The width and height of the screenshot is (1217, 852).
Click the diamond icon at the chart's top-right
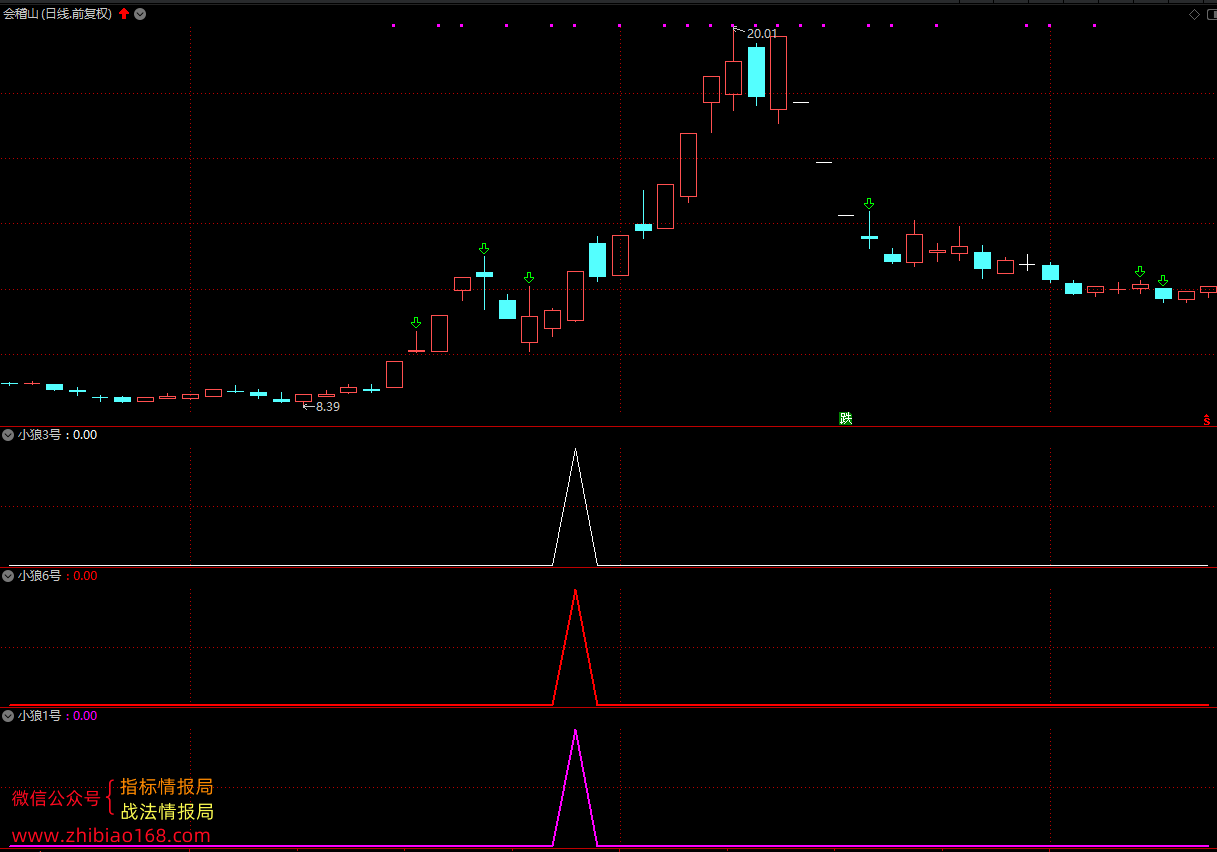pyautogui.click(x=1194, y=14)
